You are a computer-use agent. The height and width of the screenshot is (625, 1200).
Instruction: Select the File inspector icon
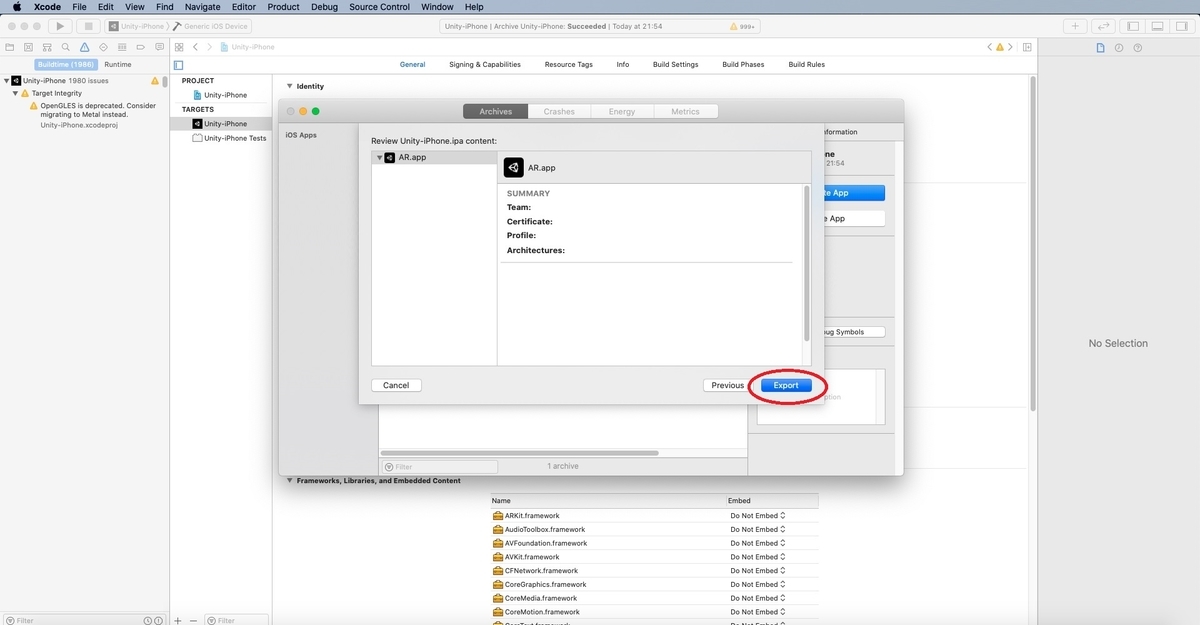click(1100, 47)
